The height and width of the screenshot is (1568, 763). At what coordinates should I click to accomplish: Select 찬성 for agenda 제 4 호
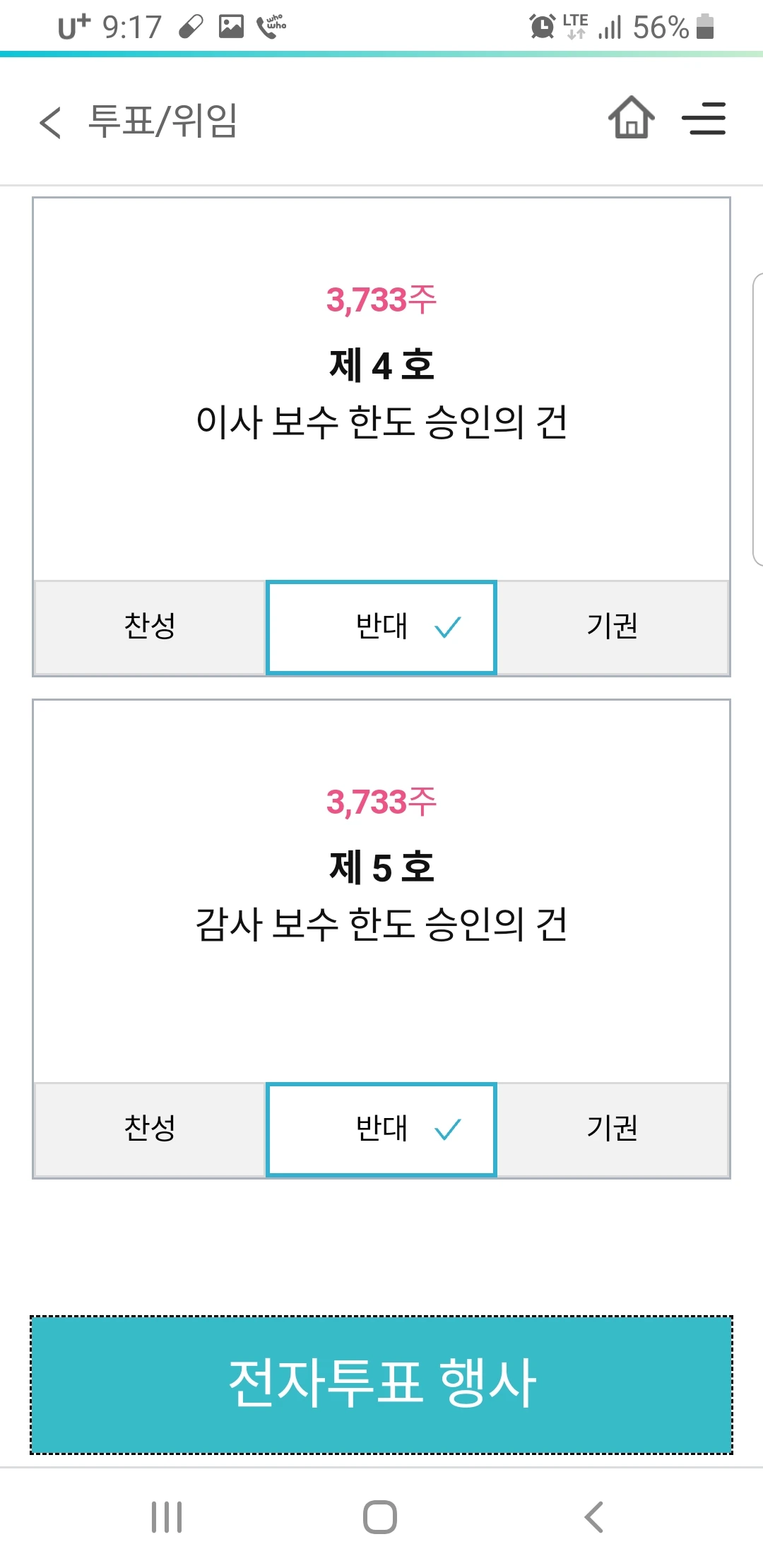point(150,627)
